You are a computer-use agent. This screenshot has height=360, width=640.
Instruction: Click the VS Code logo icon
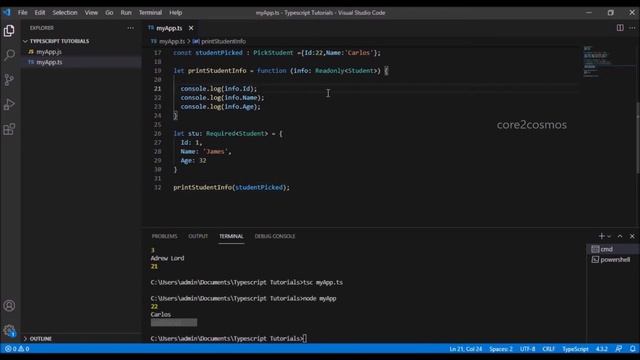click(x=7, y=12)
